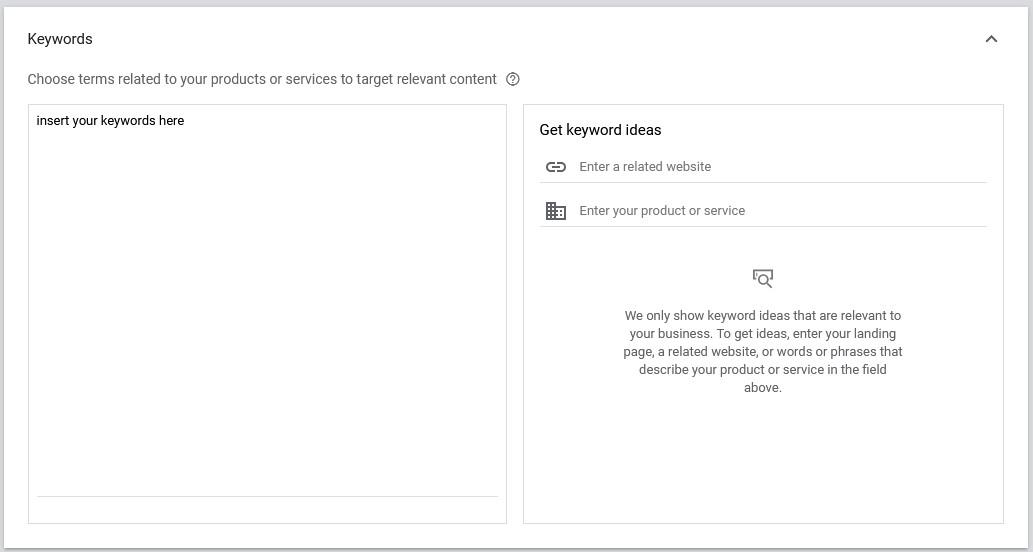Click the link icon beside related website
Image resolution: width=1033 pixels, height=552 pixels.
tap(556, 167)
